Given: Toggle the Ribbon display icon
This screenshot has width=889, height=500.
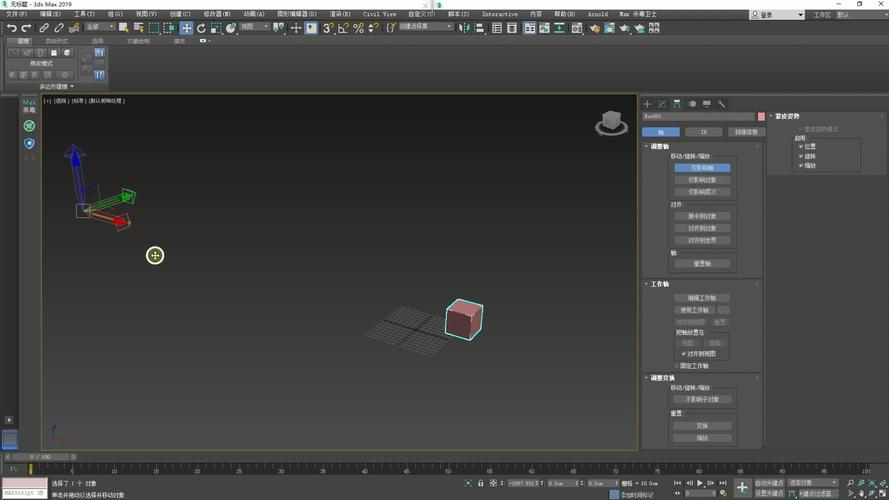Looking at the screenshot, I should pyautogui.click(x=530, y=28).
